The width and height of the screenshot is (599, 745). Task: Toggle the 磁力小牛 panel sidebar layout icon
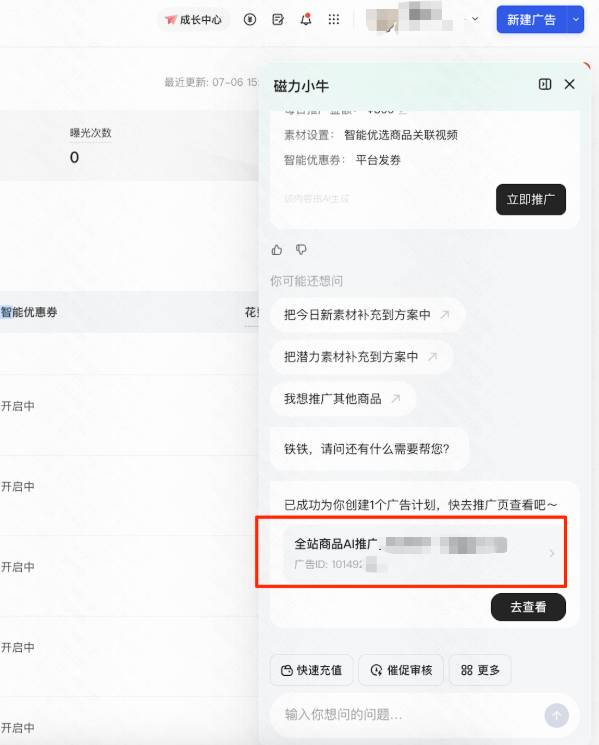coord(545,85)
